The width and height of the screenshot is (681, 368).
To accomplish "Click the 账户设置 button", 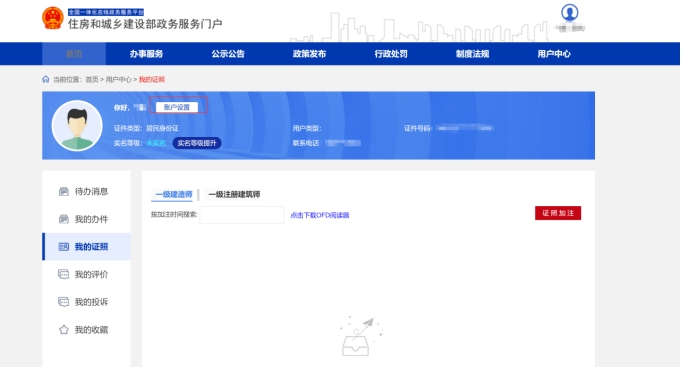I will [177, 107].
